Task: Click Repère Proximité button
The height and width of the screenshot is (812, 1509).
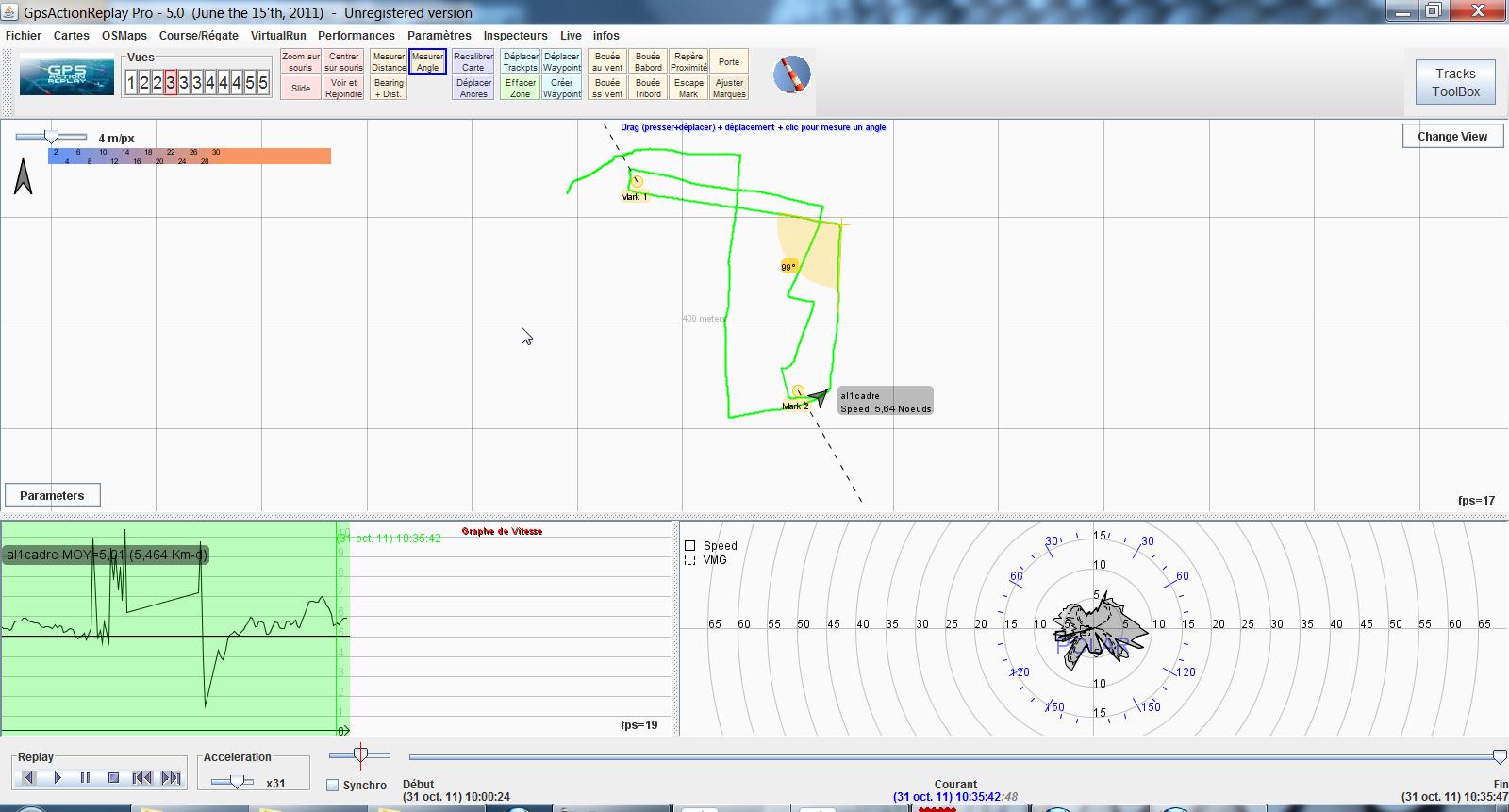Action: click(688, 61)
